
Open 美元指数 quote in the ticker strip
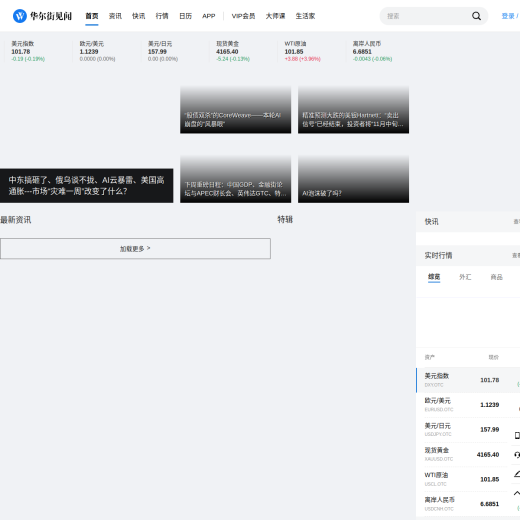tap(28, 51)
